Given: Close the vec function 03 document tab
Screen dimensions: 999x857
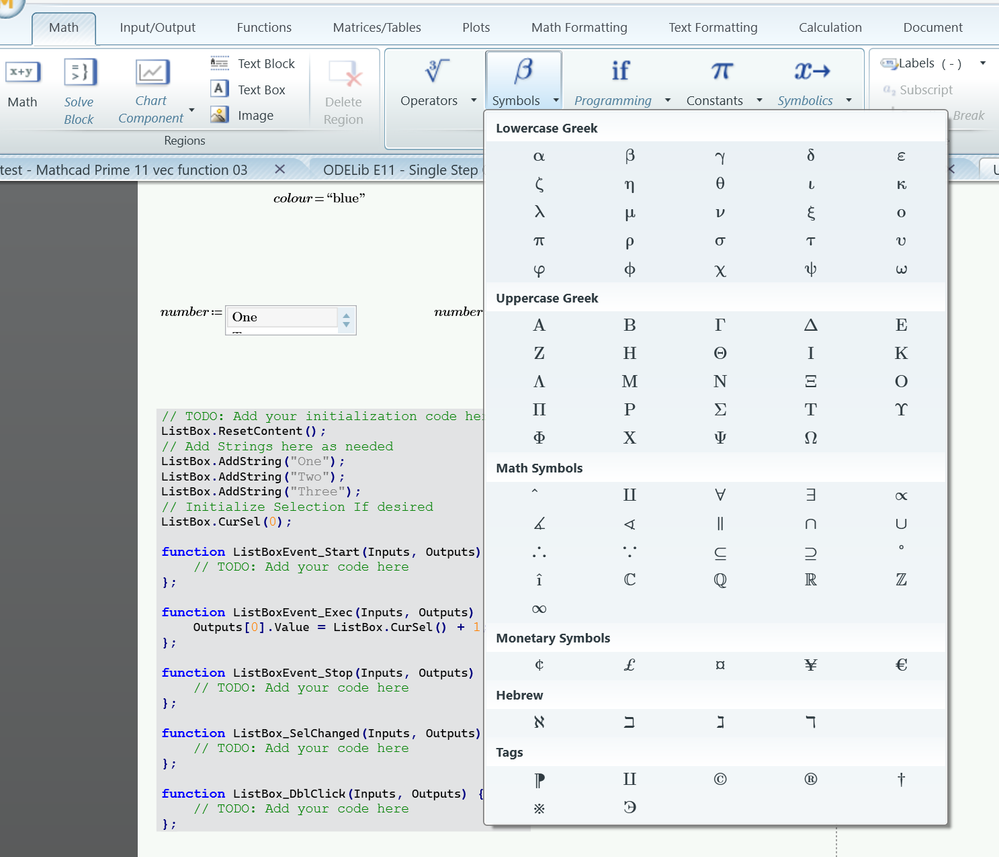Looking at the screenshot, I should [280, 169].
